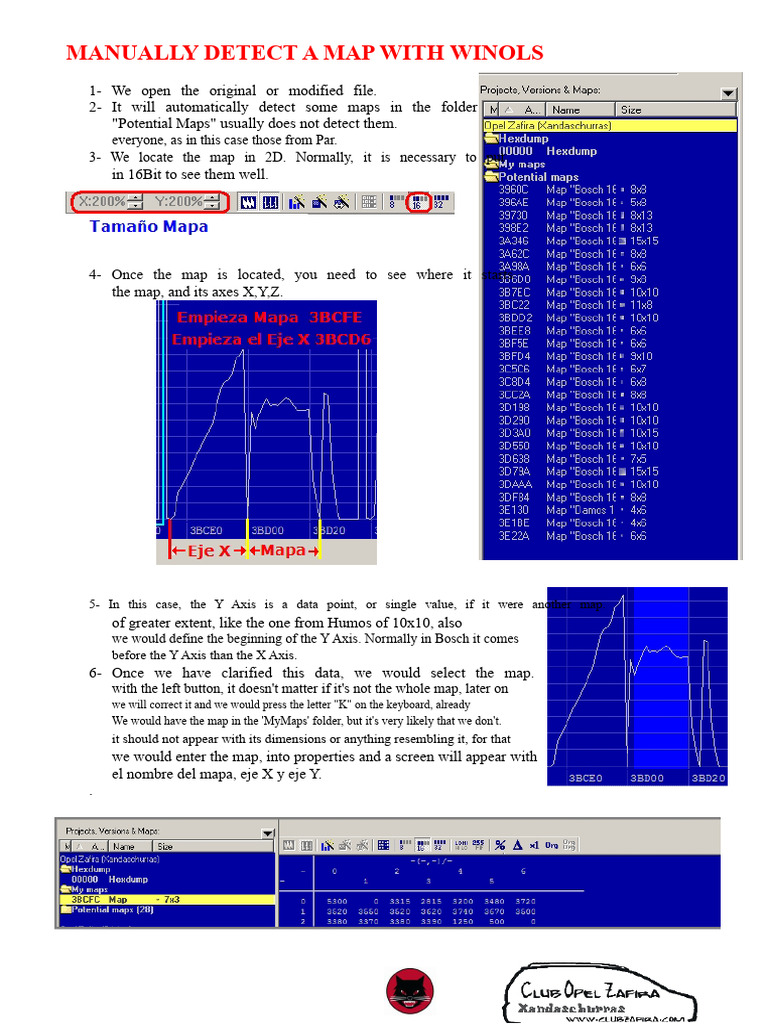
Task: Toggle the 255/FF hex display icon
Action: (x=478, y=845)
